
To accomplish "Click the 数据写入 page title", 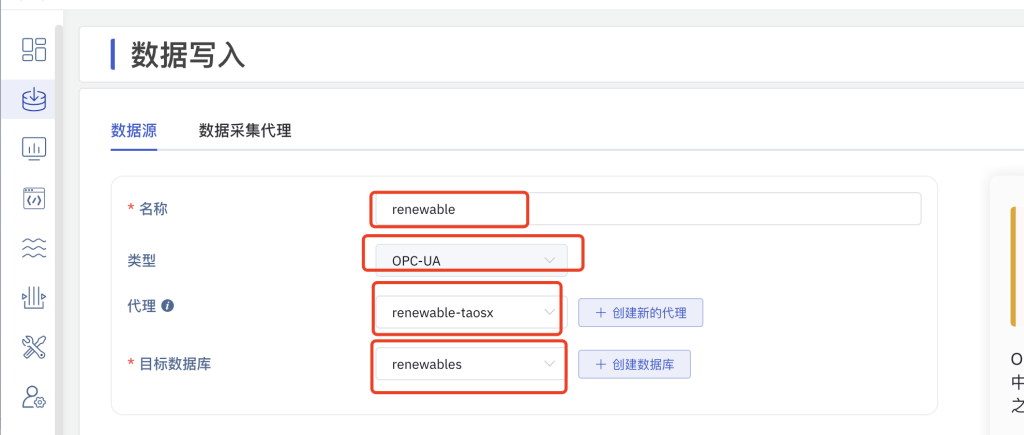I will (x=188, y=54).
